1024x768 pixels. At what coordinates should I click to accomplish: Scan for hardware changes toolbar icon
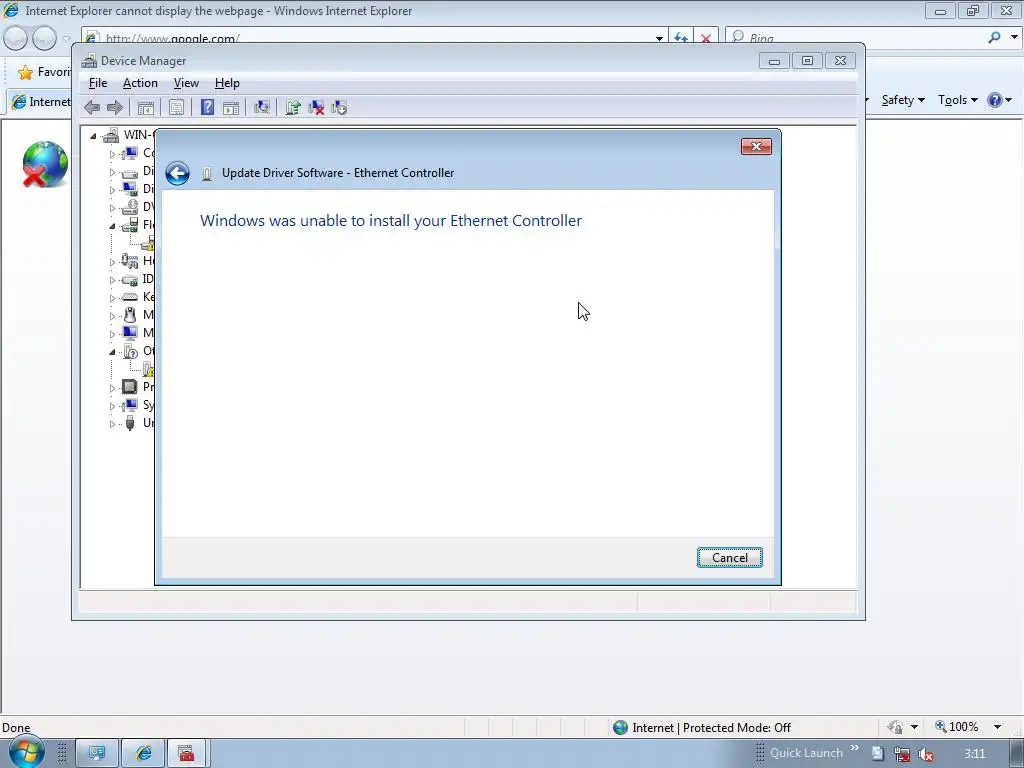[262, 108]
